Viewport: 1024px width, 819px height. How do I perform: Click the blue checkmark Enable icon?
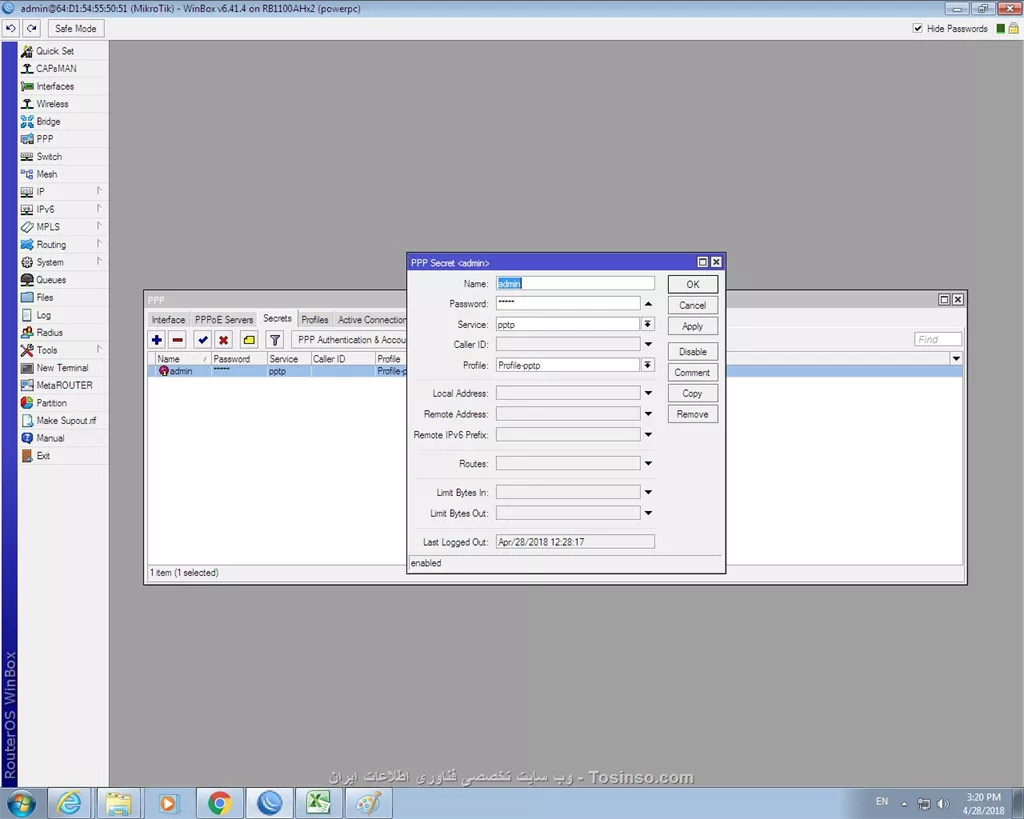202,340
